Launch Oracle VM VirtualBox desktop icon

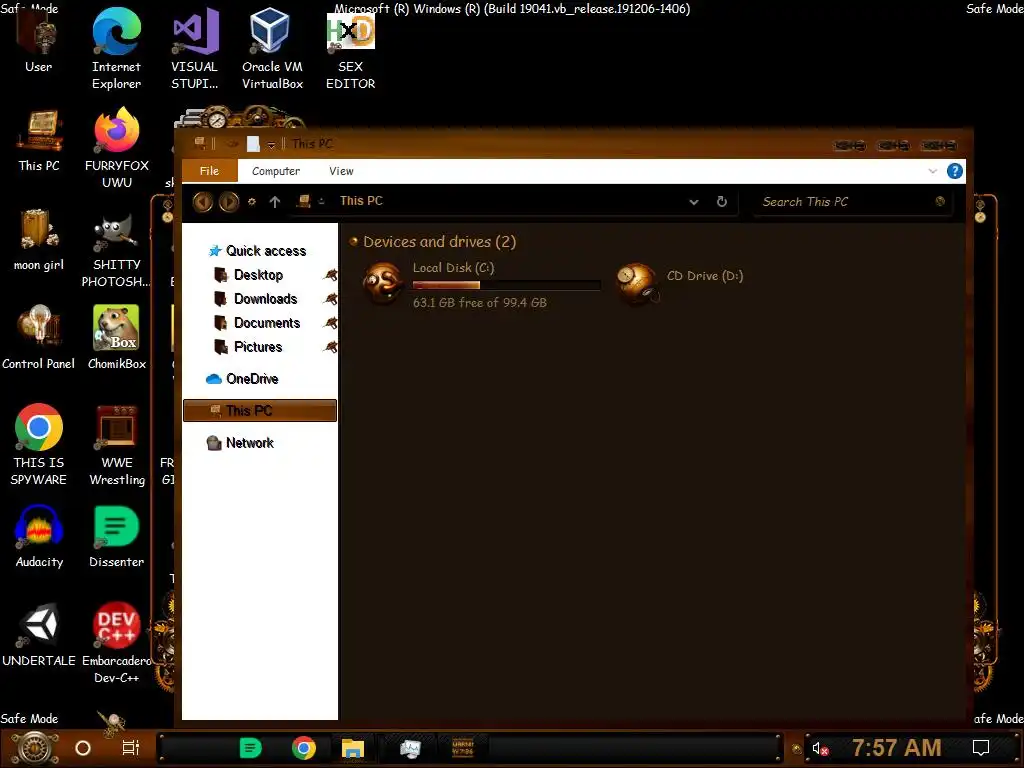272,50
